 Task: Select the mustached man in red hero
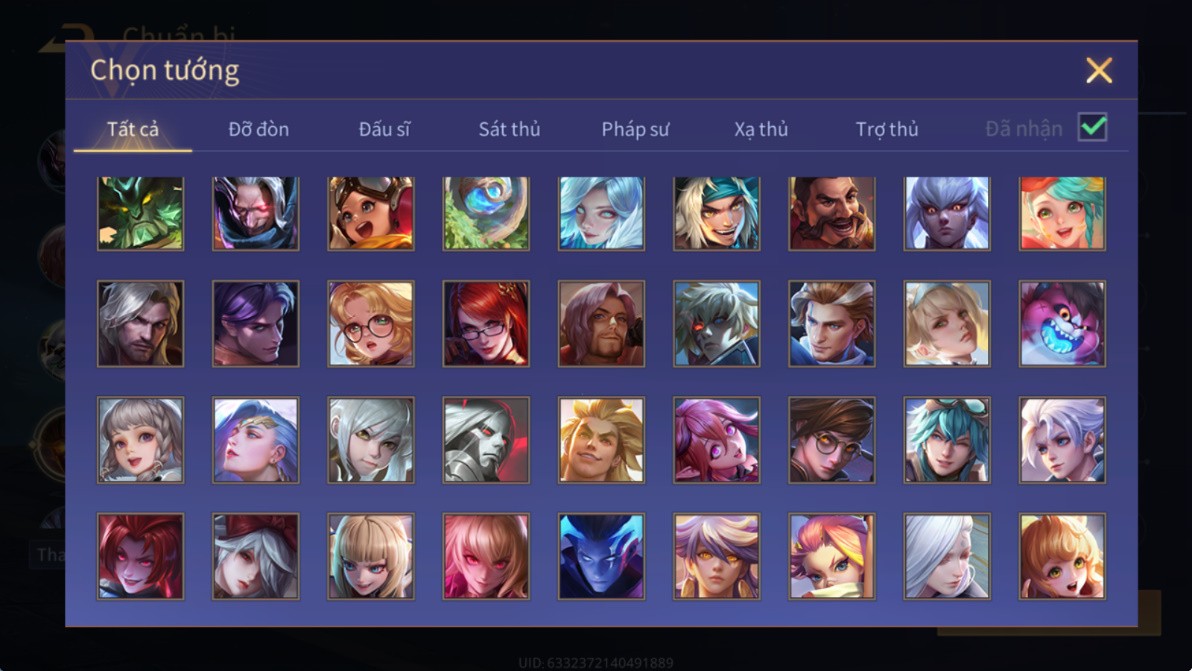point(832,214)
